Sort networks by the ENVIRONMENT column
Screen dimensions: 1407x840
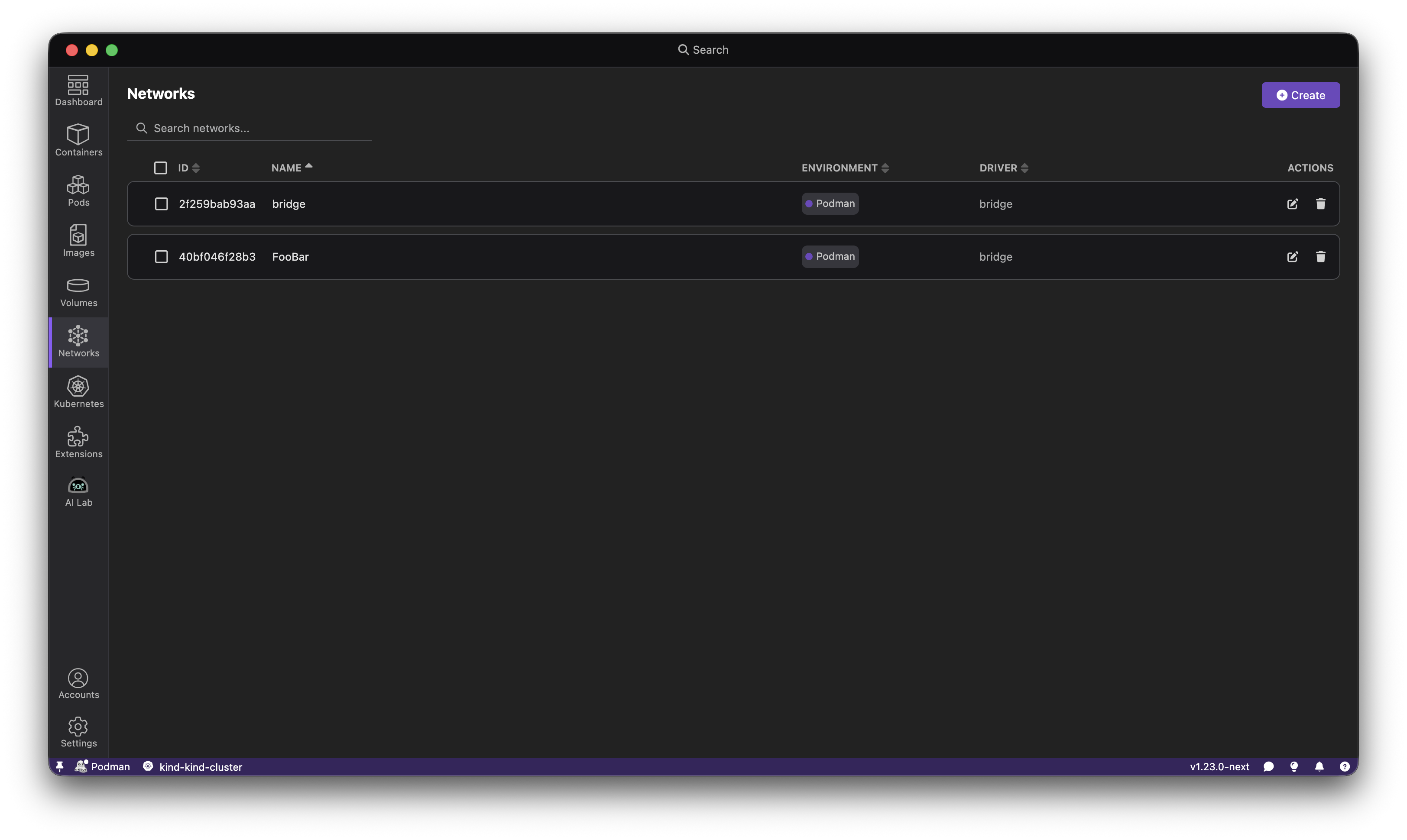844,168
